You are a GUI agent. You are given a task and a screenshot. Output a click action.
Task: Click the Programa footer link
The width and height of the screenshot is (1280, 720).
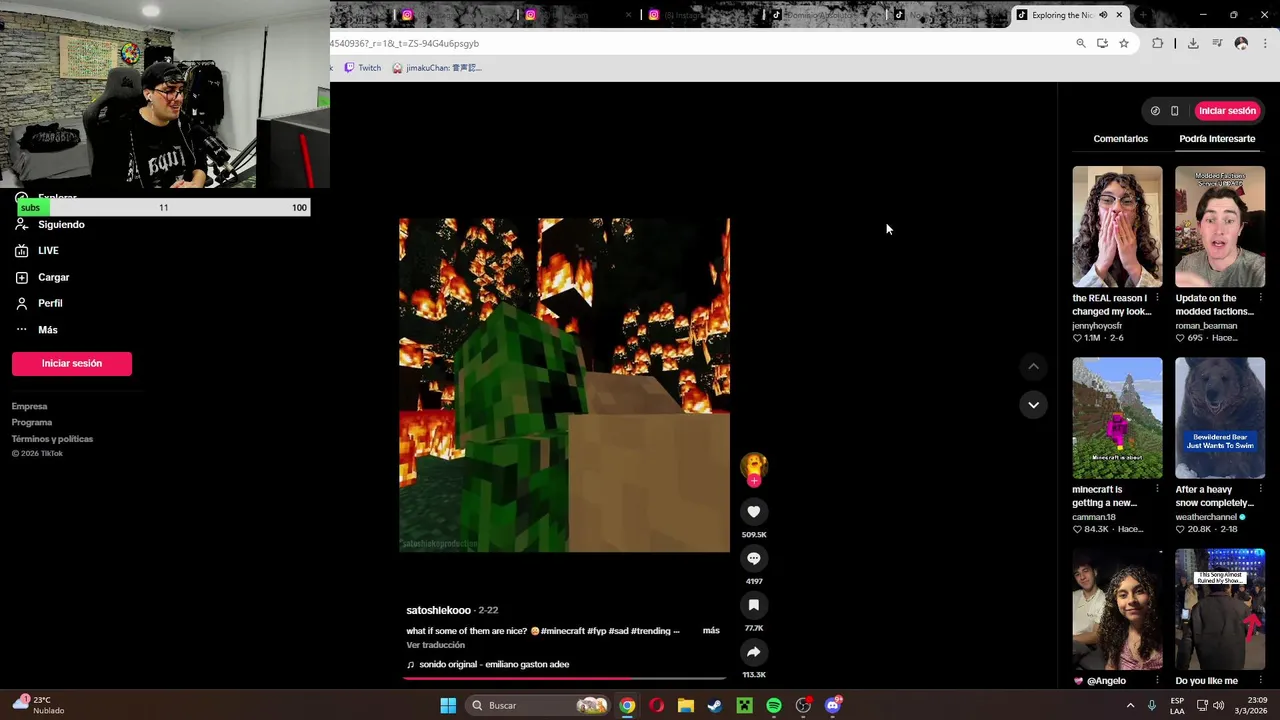pyautogui.click(x=32, y=422)
